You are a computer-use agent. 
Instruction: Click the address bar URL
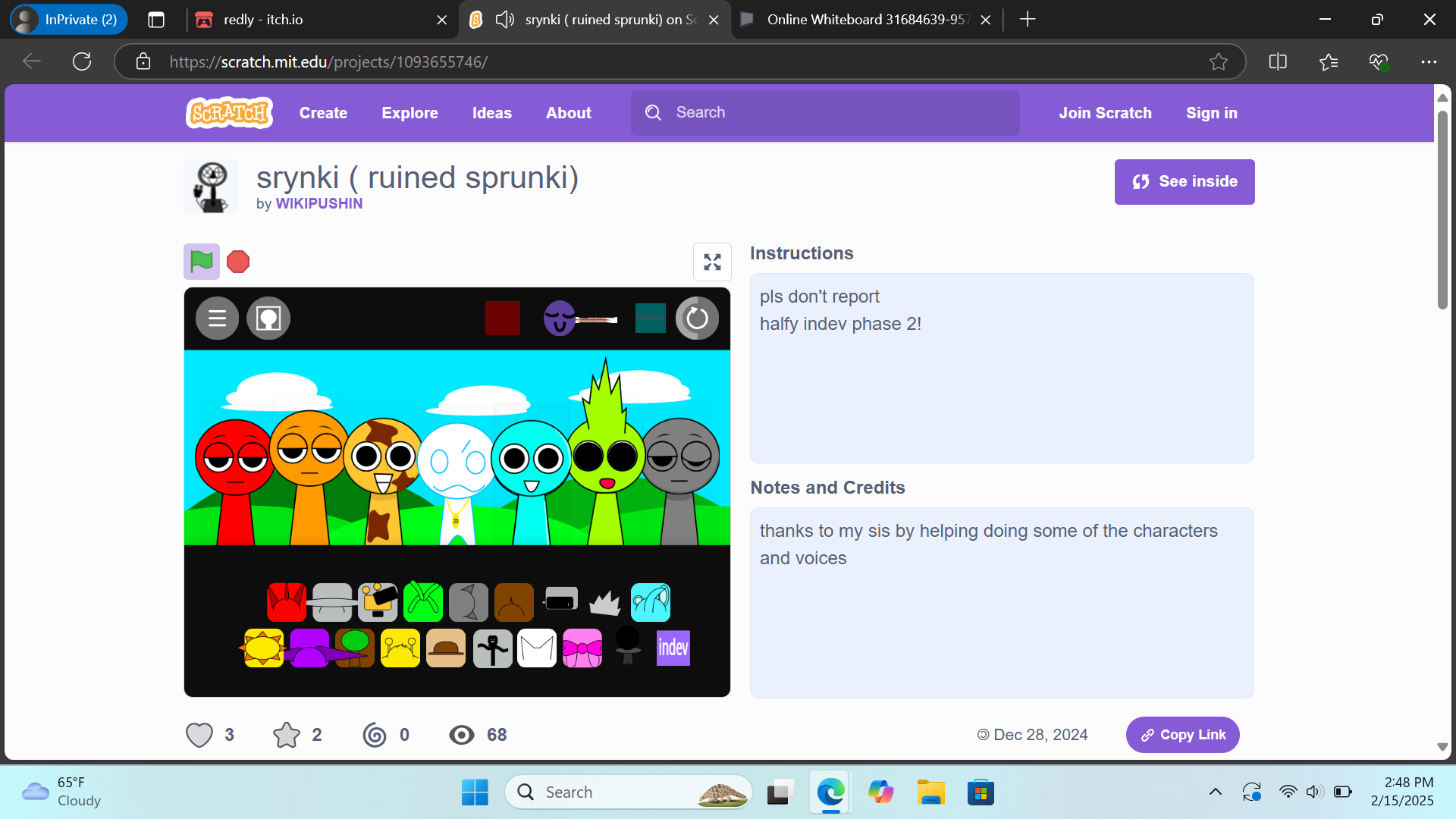click(328, 62)
